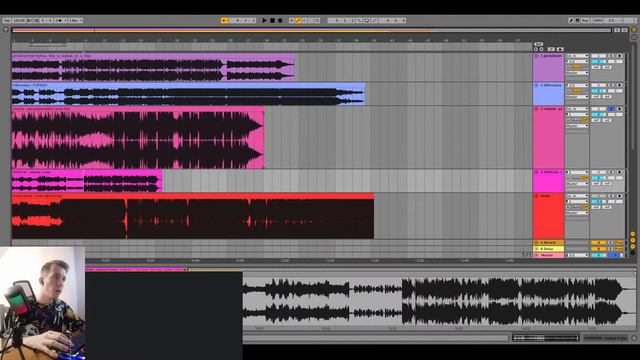
Task: Select the Master track header
Action: click(x=548, y=255)
